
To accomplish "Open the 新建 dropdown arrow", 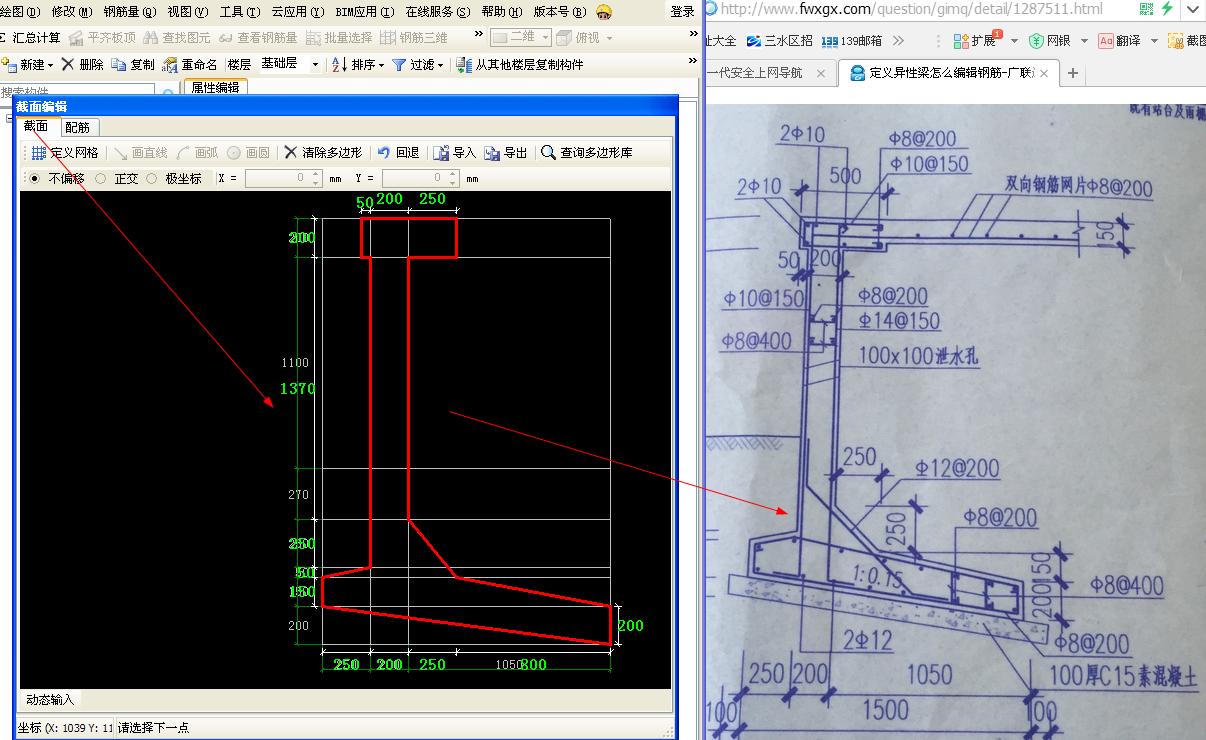I will point(51,65).
